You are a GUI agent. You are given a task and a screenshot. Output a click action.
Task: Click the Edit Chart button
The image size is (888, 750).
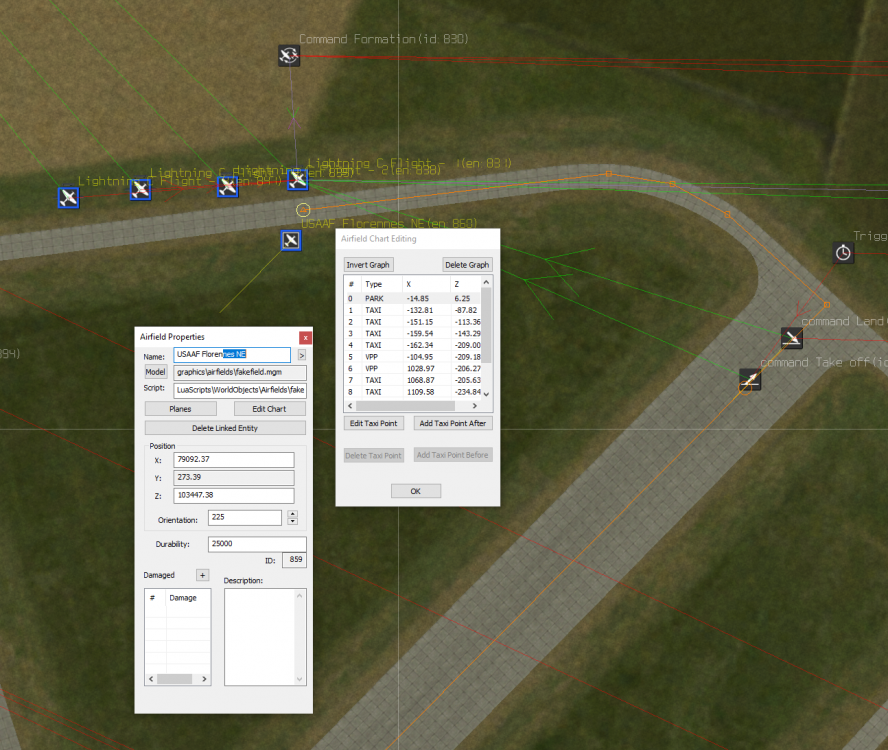pos(269,409)
